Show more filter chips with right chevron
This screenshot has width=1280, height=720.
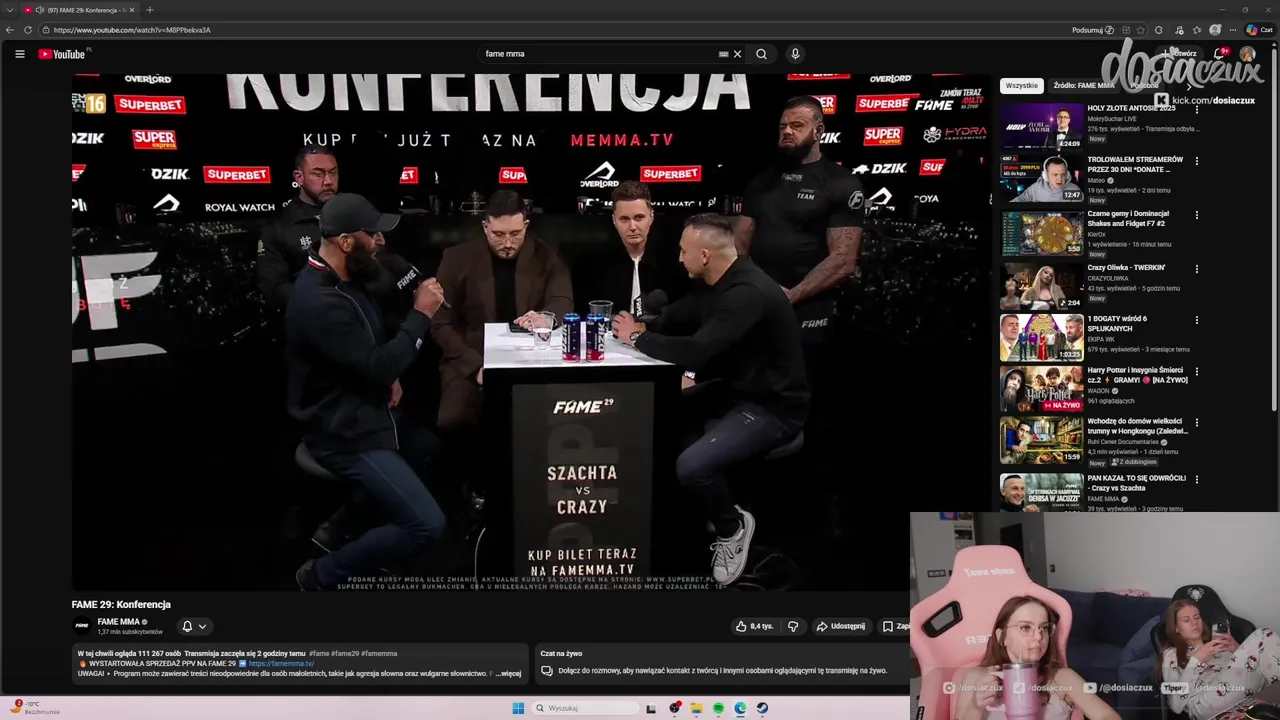1189,86
